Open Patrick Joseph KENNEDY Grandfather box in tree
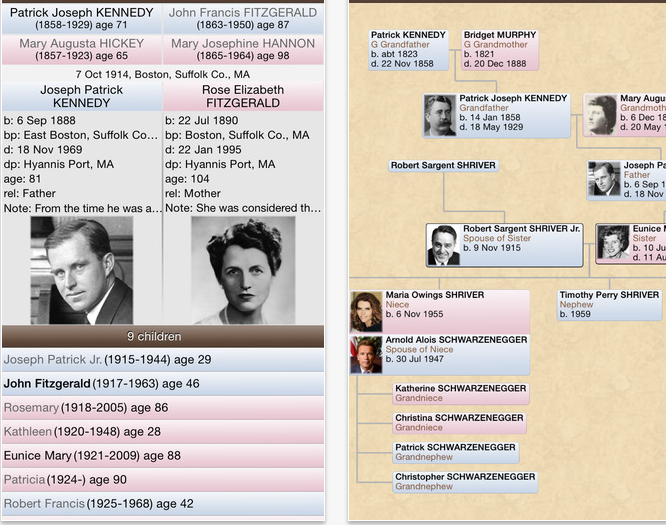Image resolution: width=666 pixels, height=525 pixels. point(497,116)
